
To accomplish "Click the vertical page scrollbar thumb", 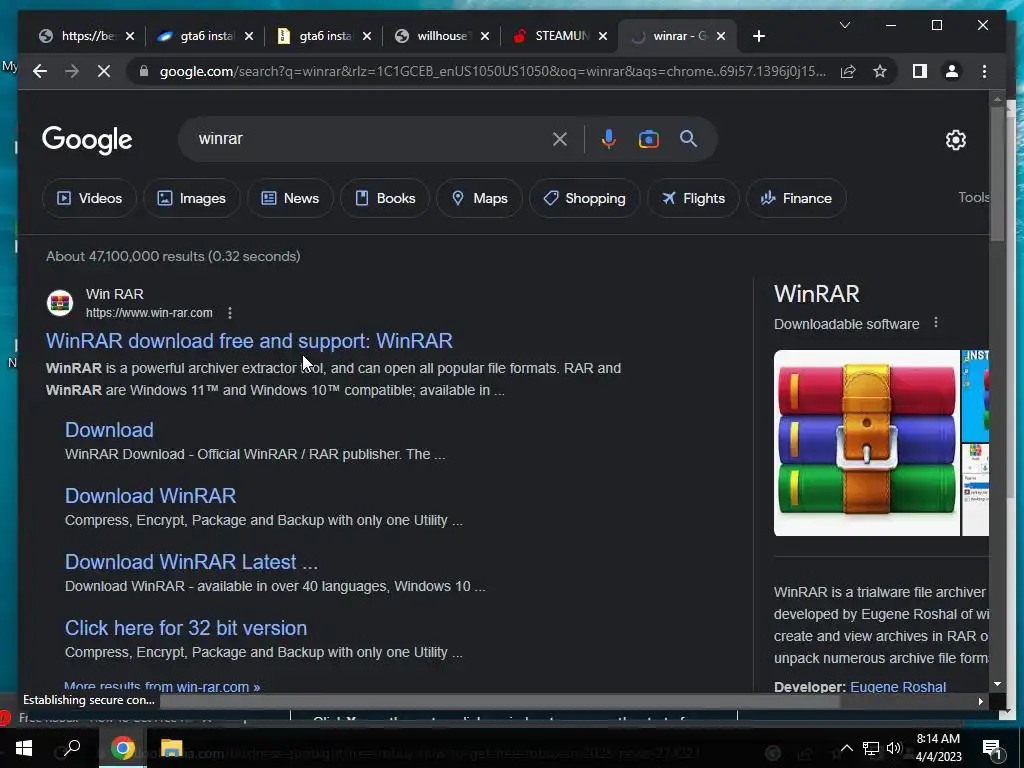I will (997, 173).
